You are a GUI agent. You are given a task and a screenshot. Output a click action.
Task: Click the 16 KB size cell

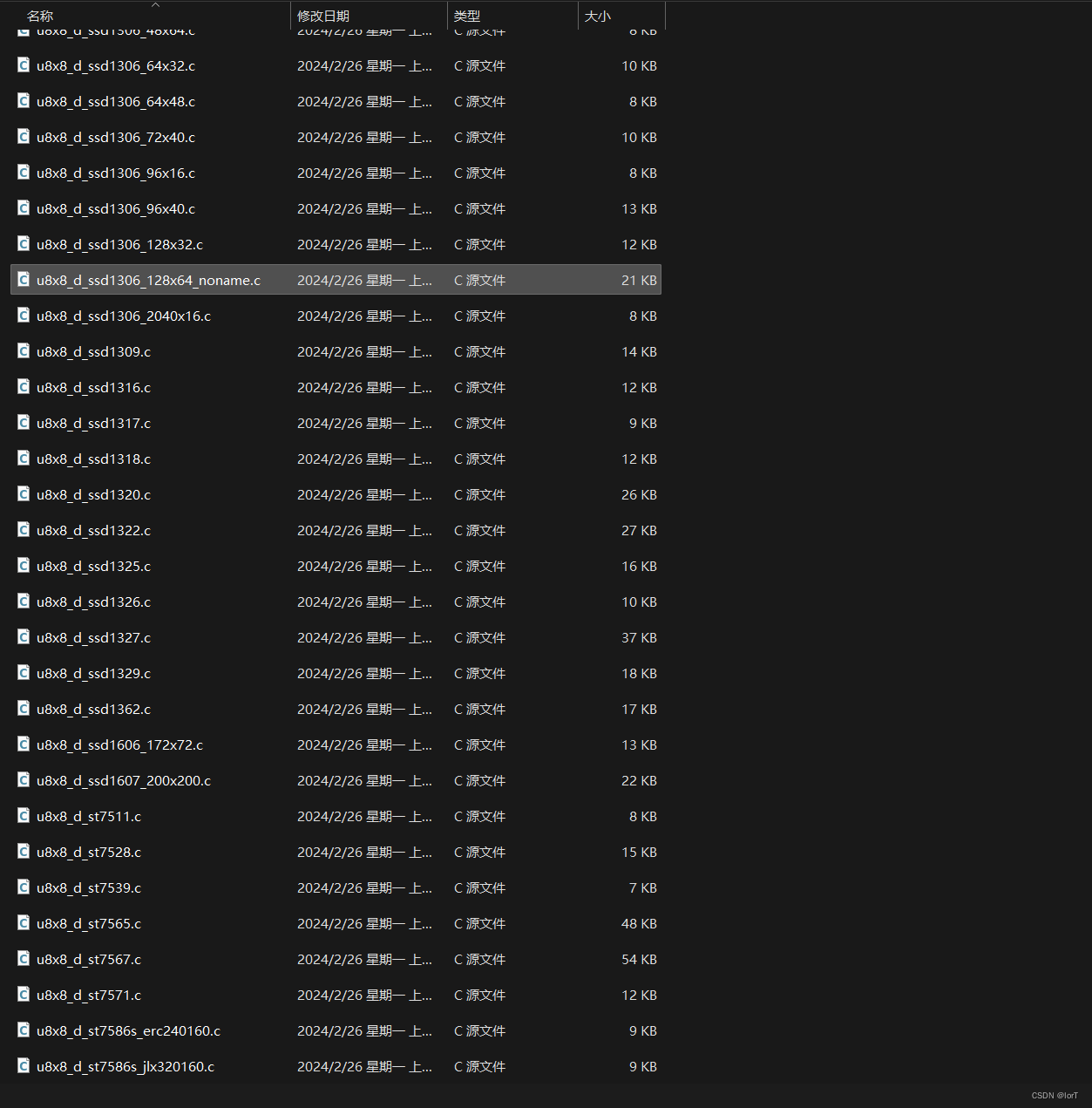point(639,566)
